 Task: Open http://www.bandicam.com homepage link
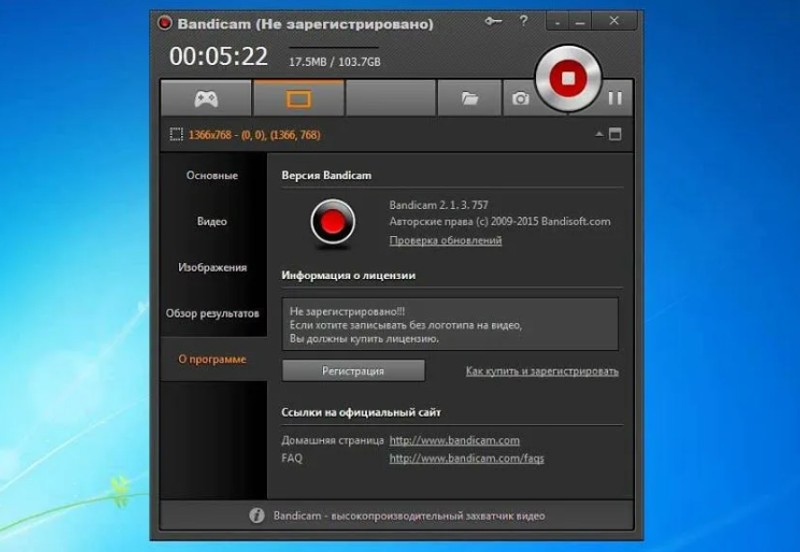(x=455, y=440)
